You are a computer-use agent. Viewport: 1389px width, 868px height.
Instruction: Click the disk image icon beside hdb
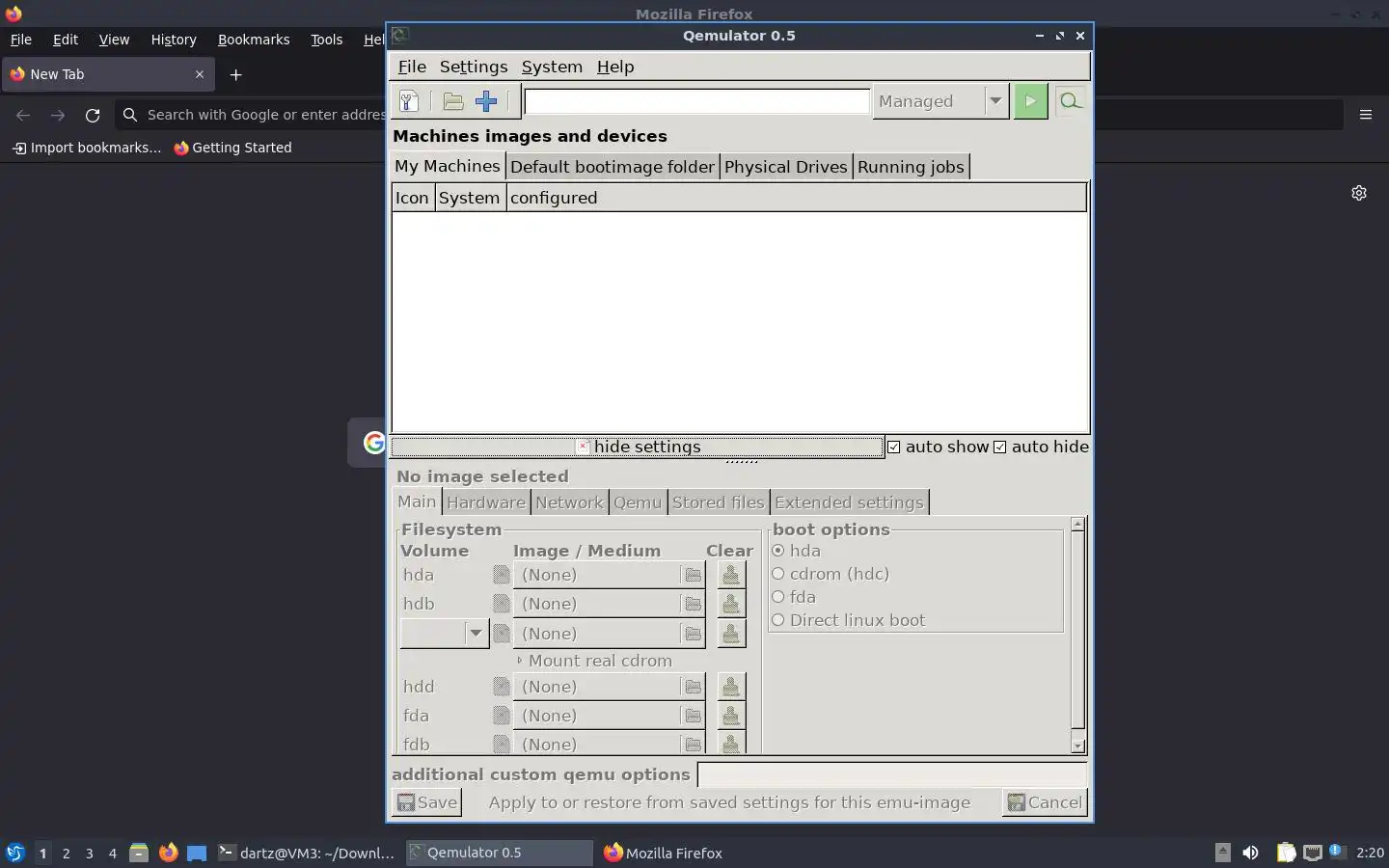(x=501, y=604)
